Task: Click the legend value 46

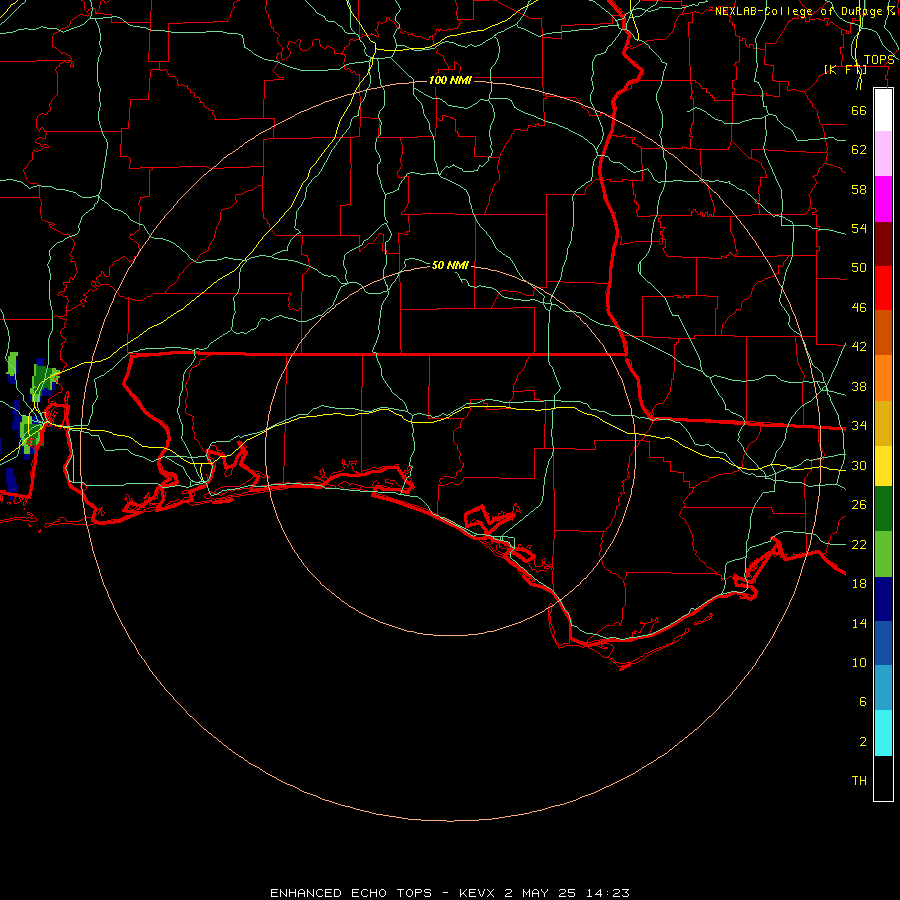Action: tap(859, 307)
